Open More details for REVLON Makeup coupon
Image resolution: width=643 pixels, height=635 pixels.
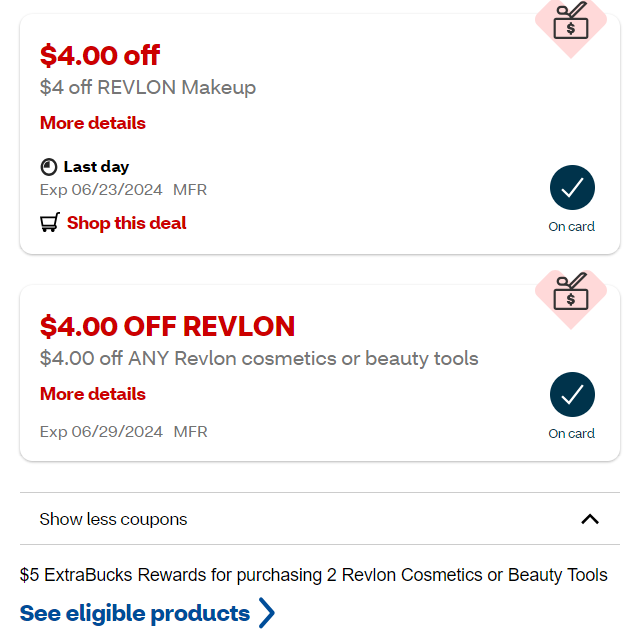93,123
